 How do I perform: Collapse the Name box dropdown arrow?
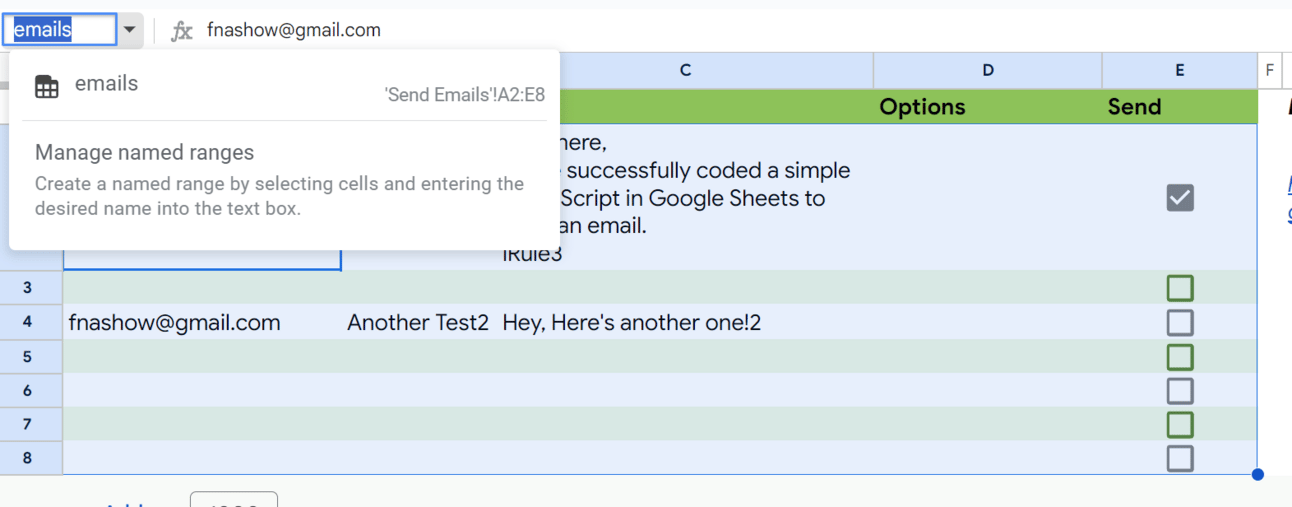pos(130,31)
